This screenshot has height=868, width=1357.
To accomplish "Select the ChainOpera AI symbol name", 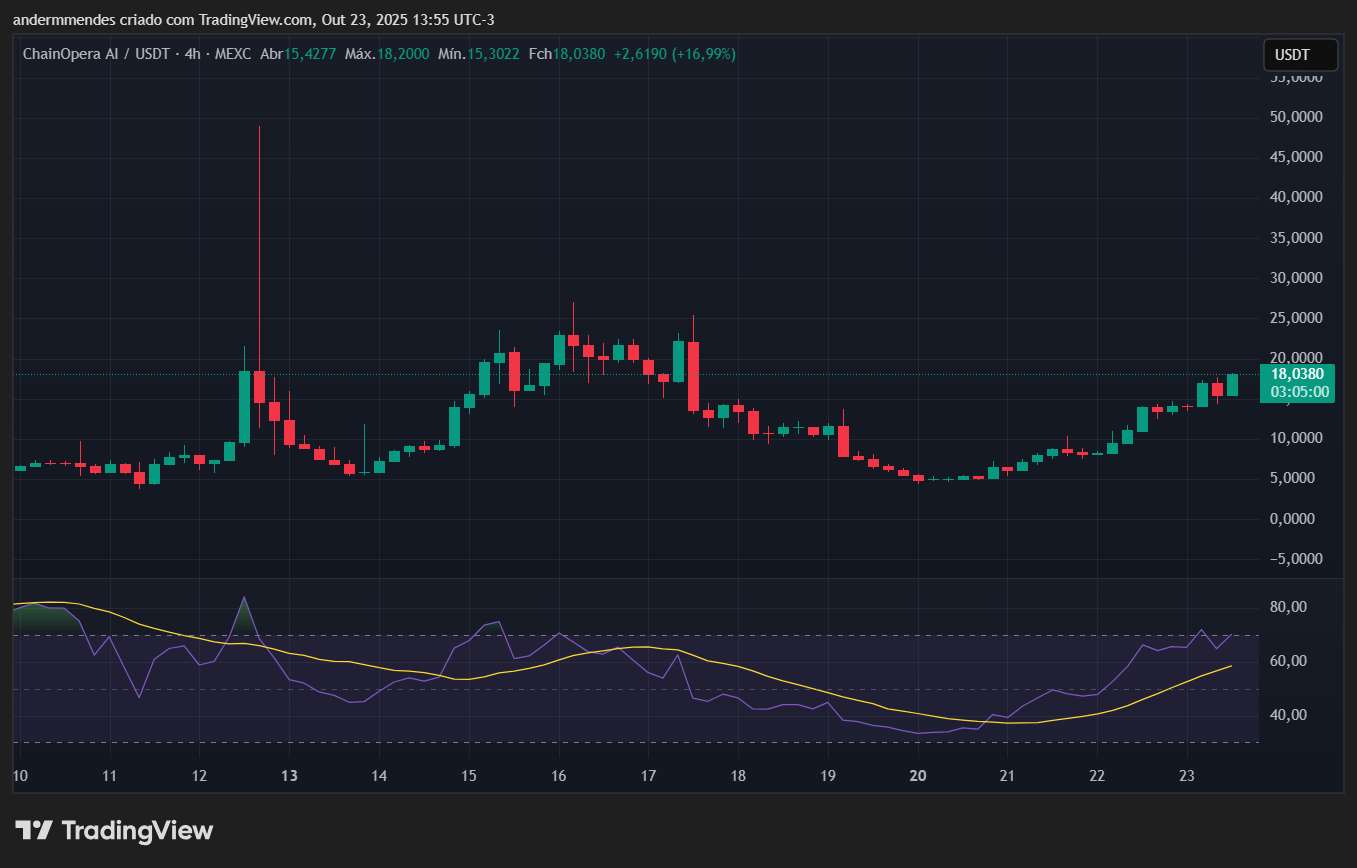I will (x=71, y=55).
